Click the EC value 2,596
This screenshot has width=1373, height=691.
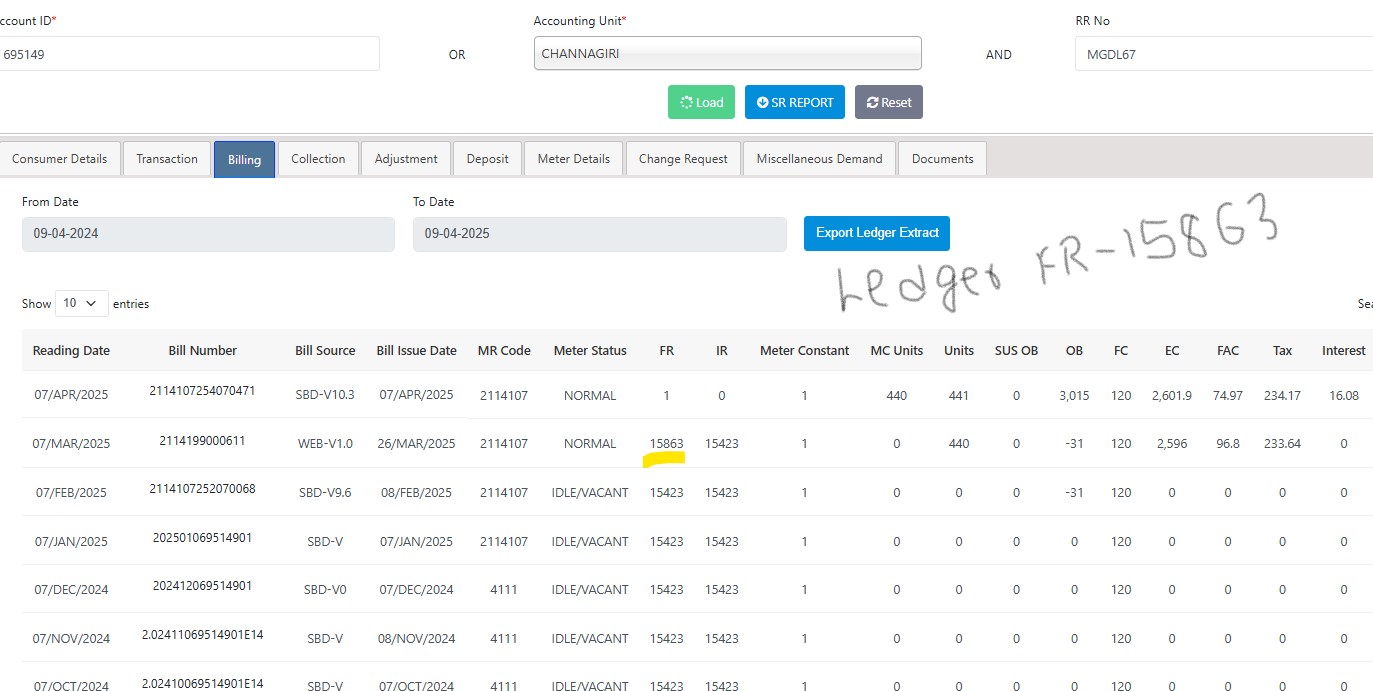click(x=1172, y=444)
